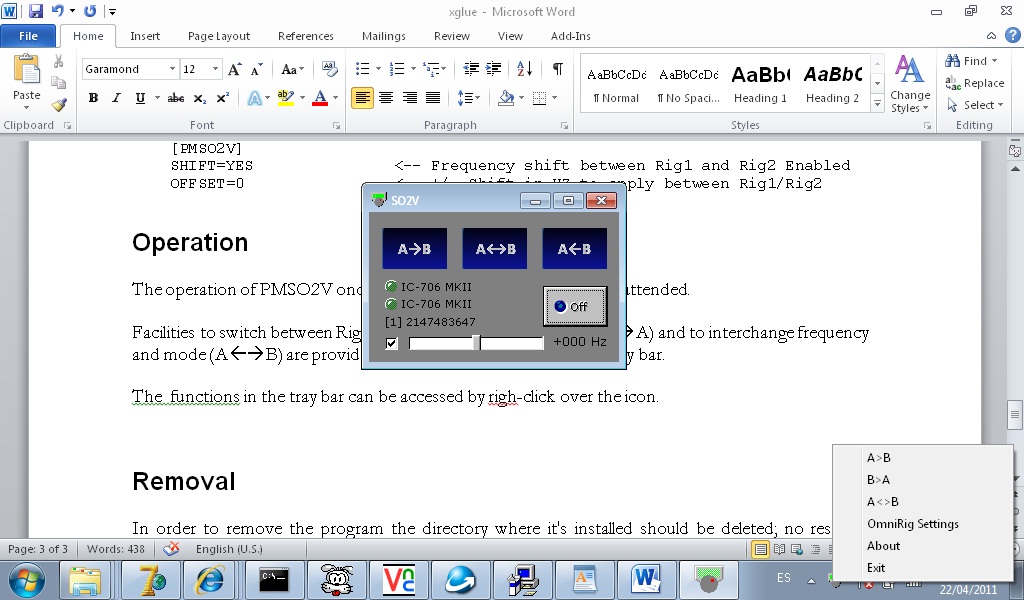Click the Sort icon

tap(524, 69)
